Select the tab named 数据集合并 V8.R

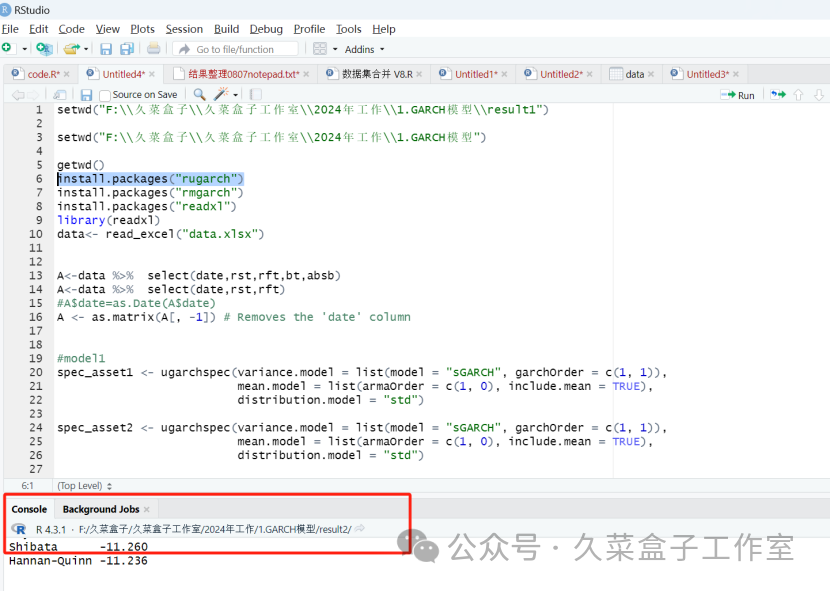click(373, 73)
